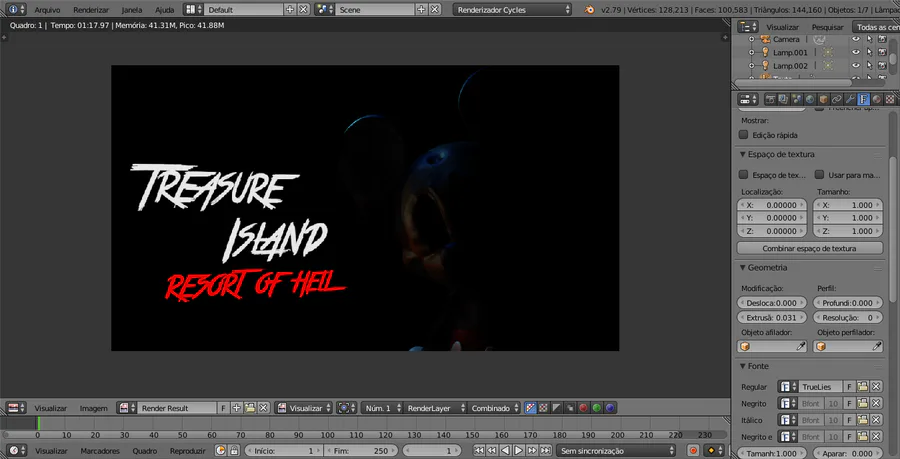Unlink the Render Result image

tap(263, 408)
